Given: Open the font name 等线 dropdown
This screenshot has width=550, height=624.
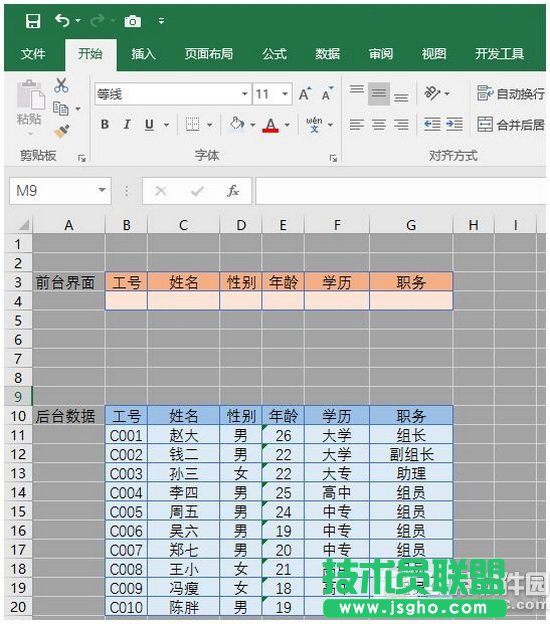Looking at the screenshot, I should 245,94.
